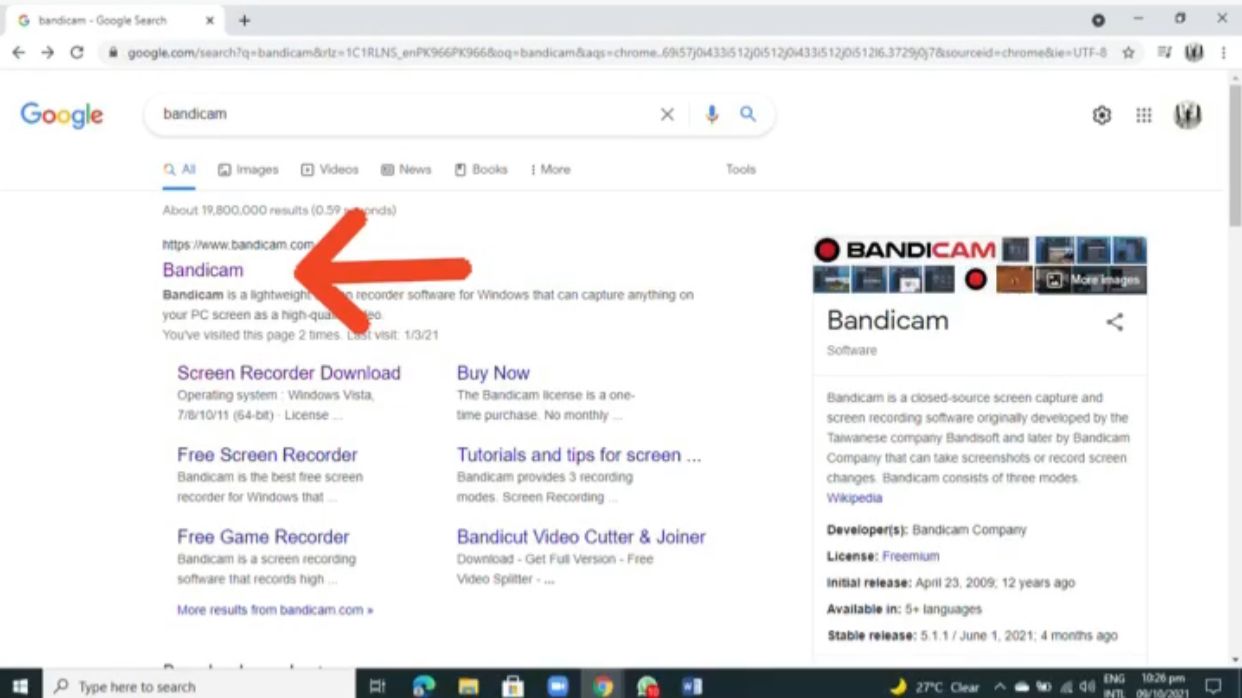
Task: Open a new browser tab
Action: pyautogui.click(x=244, y=20)
